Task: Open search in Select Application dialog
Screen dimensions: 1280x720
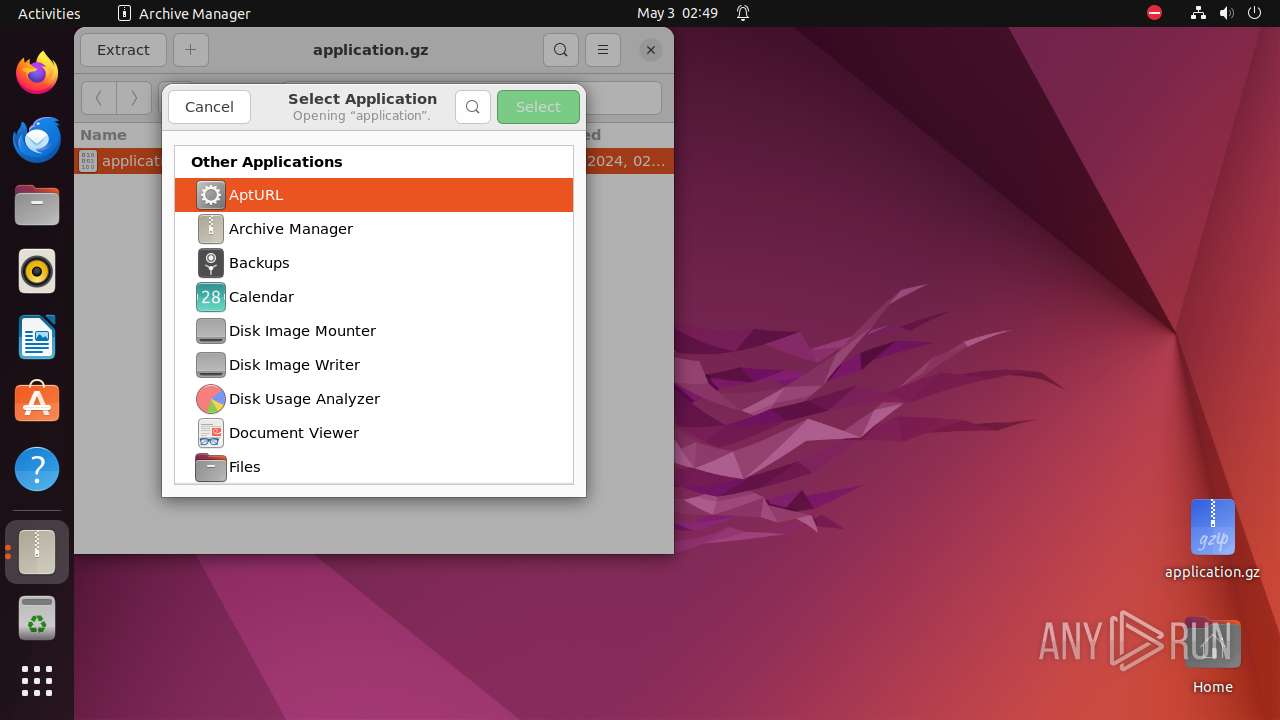Action: click(473, 107)
